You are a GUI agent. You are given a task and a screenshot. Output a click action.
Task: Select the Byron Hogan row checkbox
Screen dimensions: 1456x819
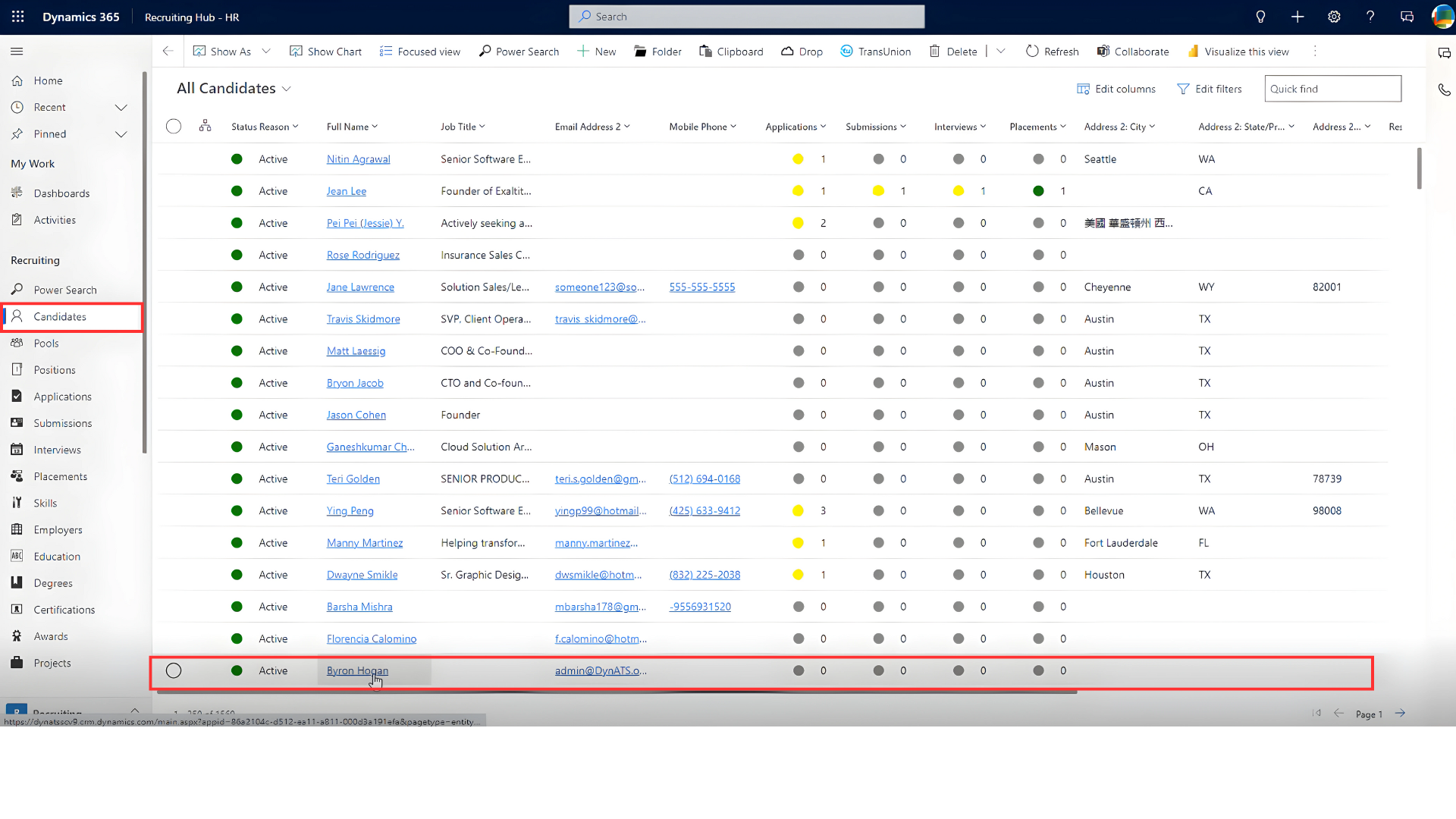174,670
